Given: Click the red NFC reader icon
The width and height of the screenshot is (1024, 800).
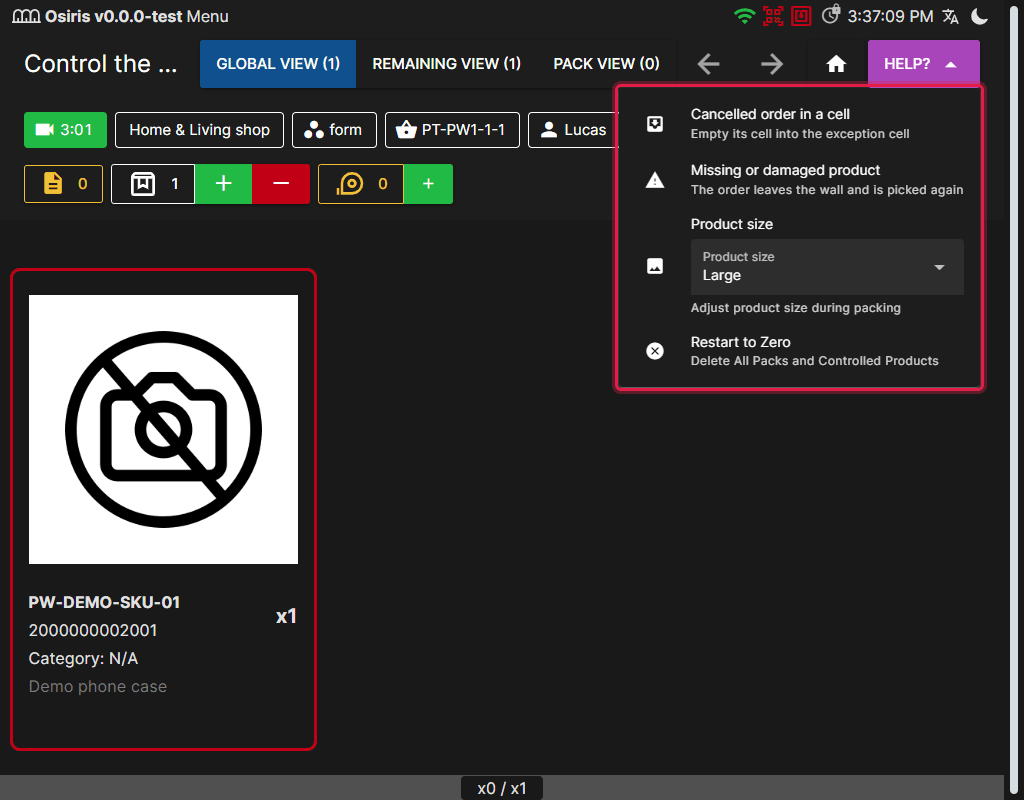Looking at the screenshot, I should (x=801, y=16).
